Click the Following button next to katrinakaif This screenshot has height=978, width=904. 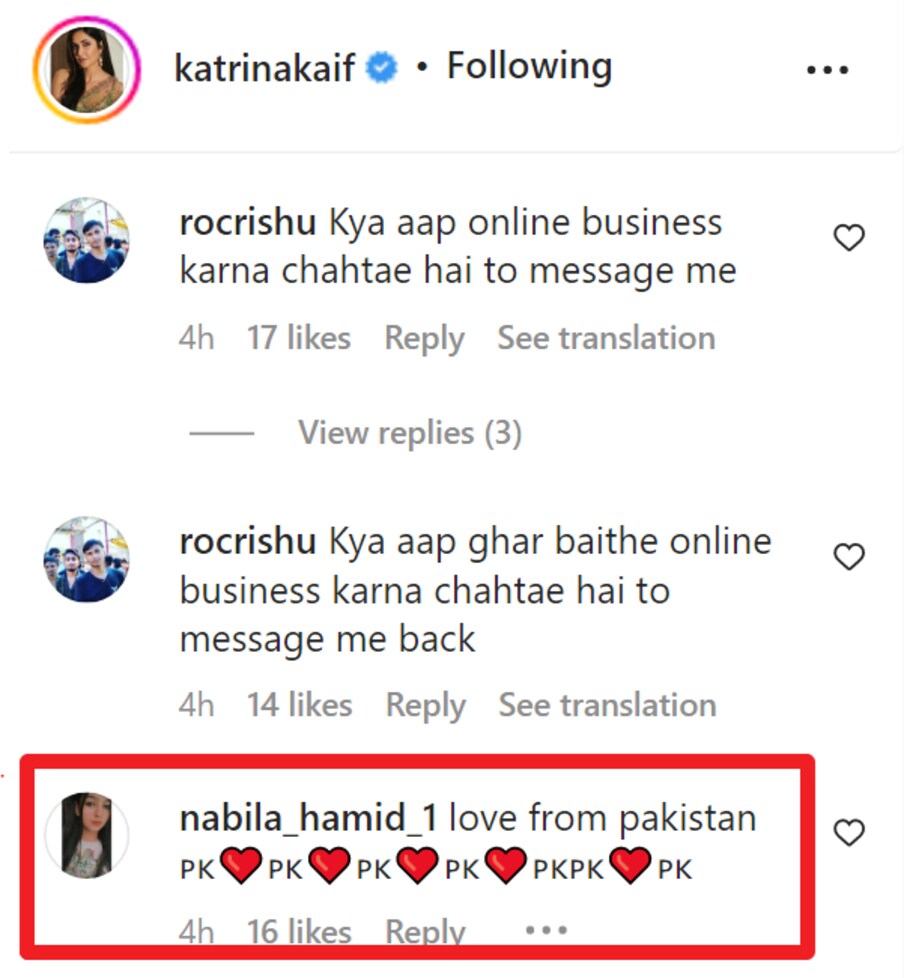(x=529, y=67)
